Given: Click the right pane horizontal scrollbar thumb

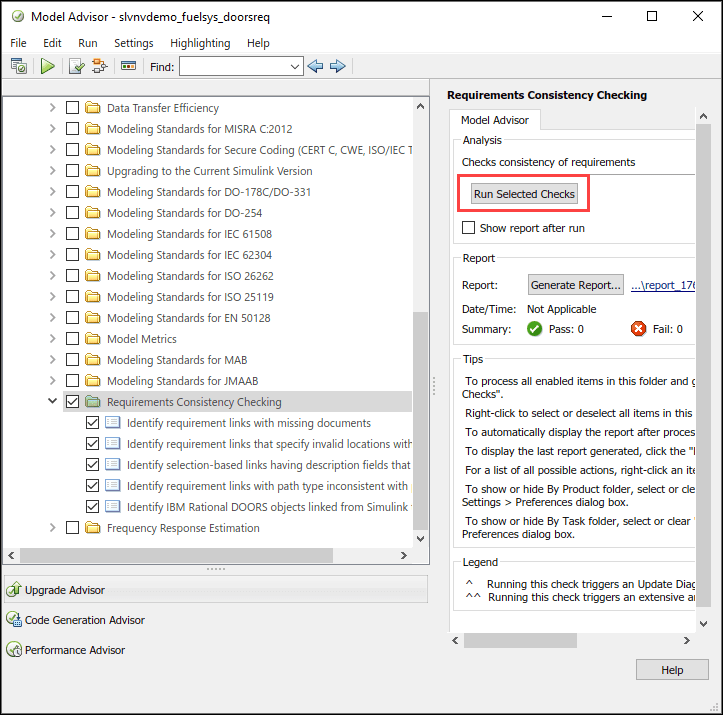Looking at the screenshot, I should click(520, 640).
